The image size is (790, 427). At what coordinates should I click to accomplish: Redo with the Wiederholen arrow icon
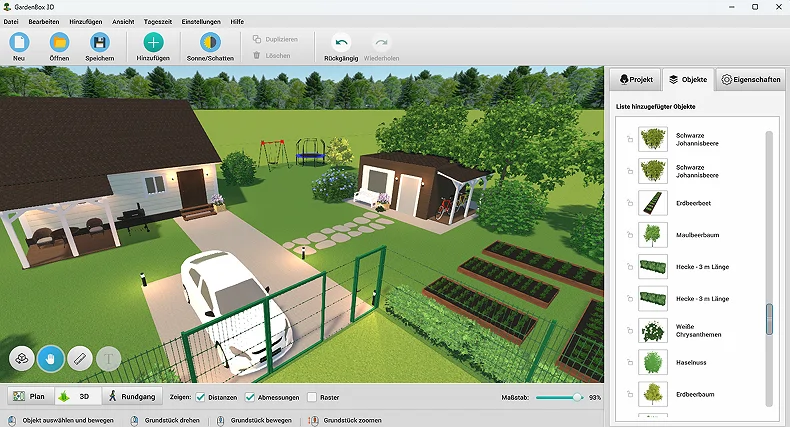click(x=381, y=42)
